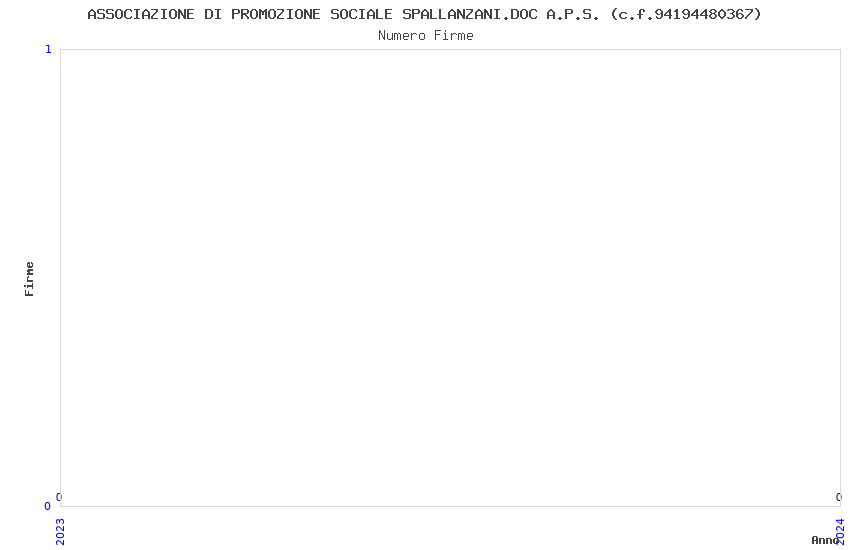Click the 2024 x-axis tick label
The height and width of the screenshot is (550, 850).
[x=840, y=532]
